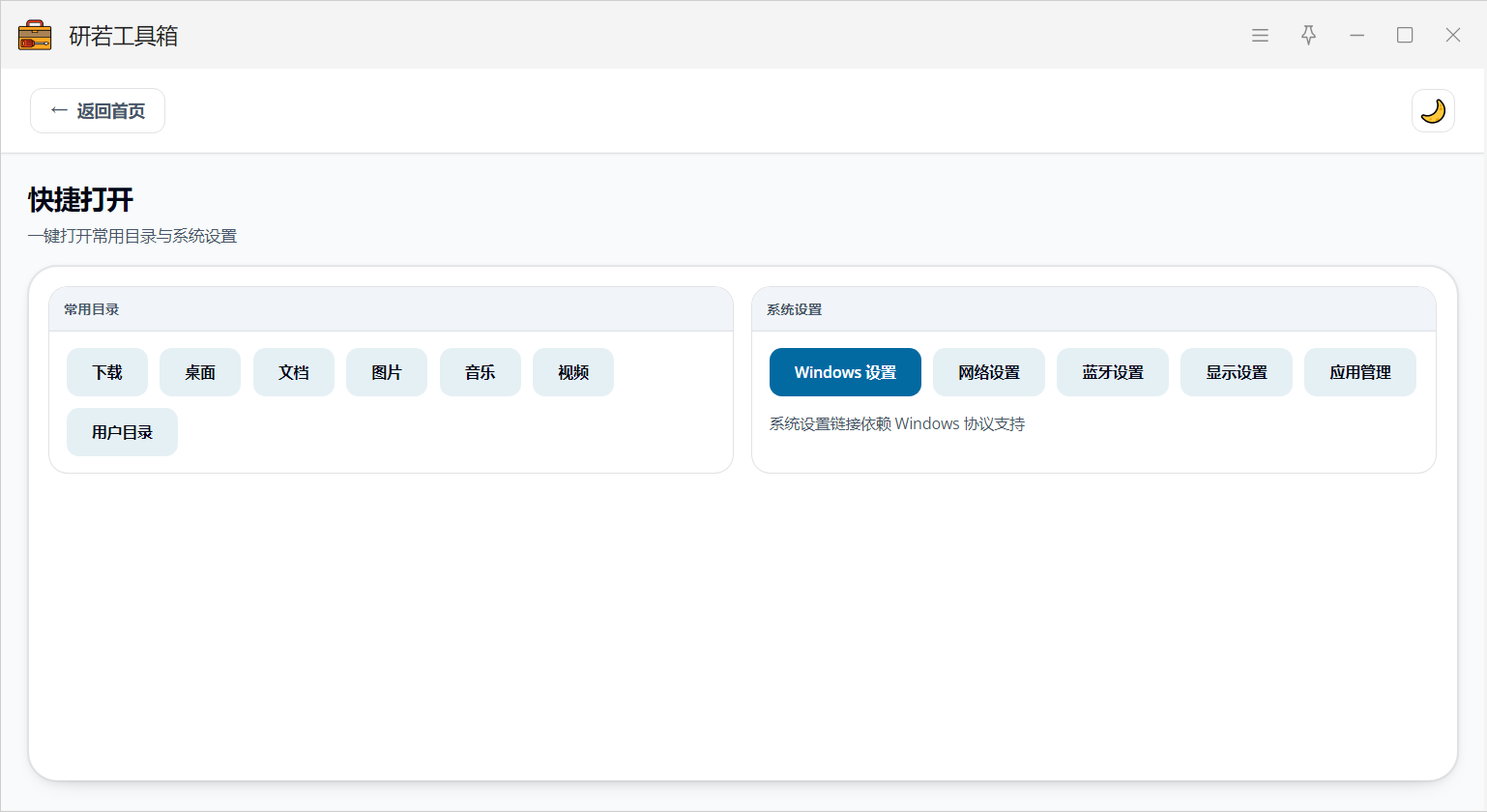This screenshot has width=1487, height=812.
Task: Open the hamburger menu in title bar
Action: coord(1260,36)
